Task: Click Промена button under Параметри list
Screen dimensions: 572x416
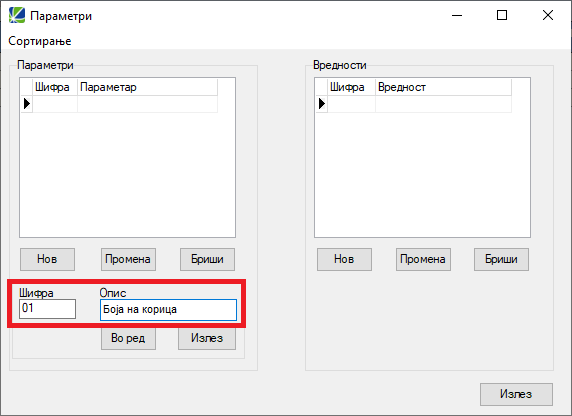Action: pos(128,259)
